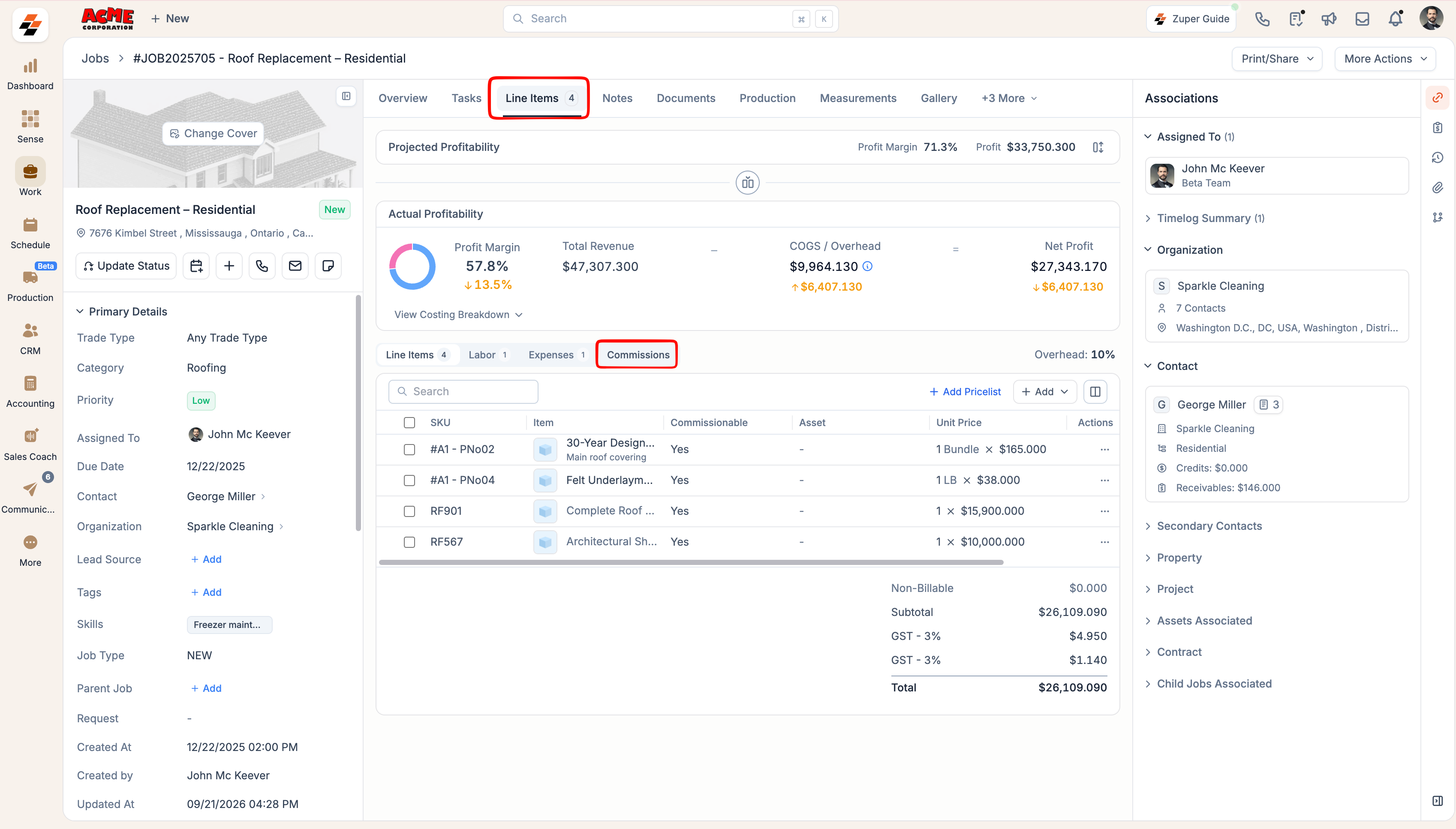Check the RF901 row checkbox
The image size is (1456, 829).
pyautogui.click(x=409, y=511)
